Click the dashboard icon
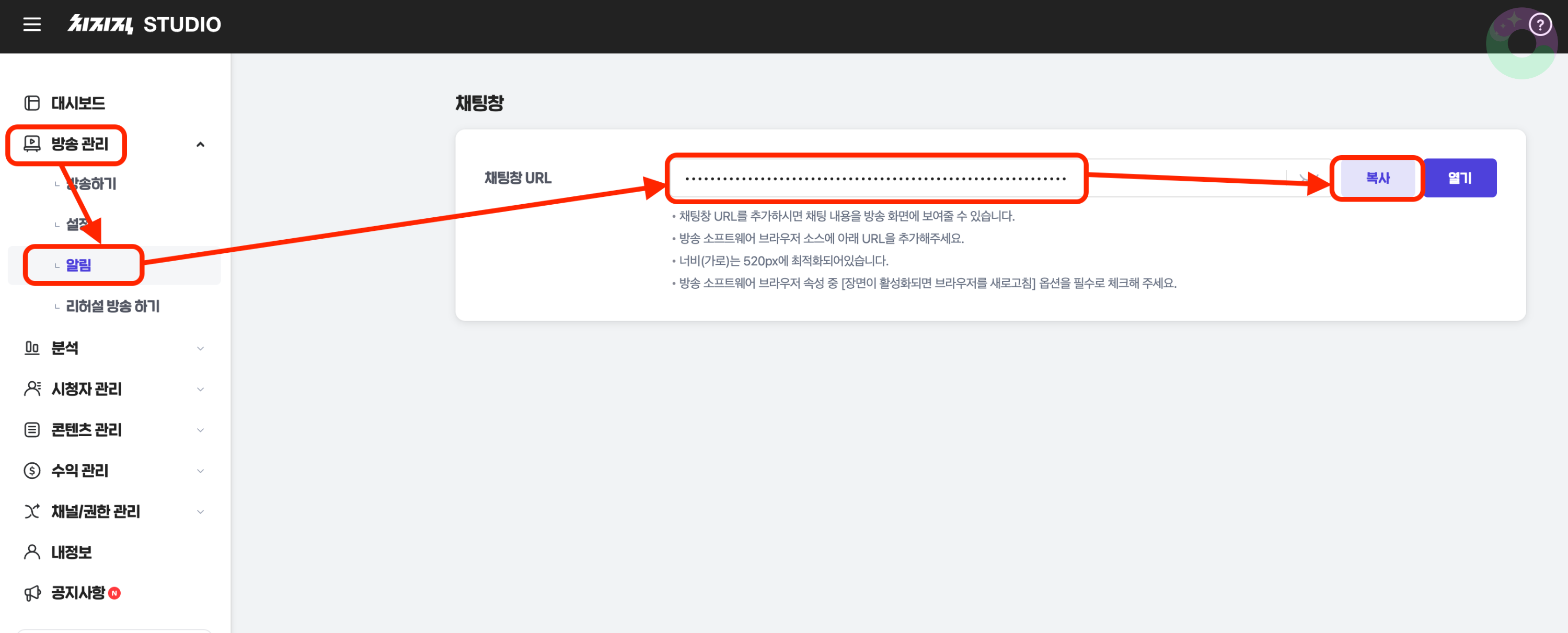 coord(32,103)
